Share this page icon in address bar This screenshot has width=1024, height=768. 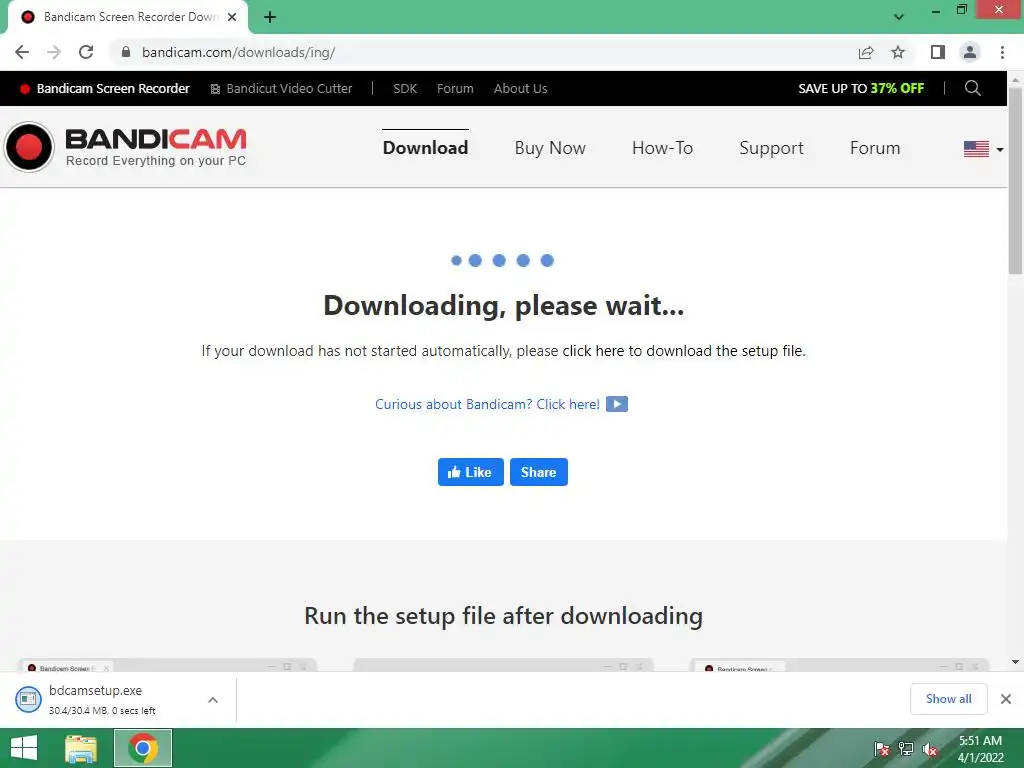[x=866, y=52]
